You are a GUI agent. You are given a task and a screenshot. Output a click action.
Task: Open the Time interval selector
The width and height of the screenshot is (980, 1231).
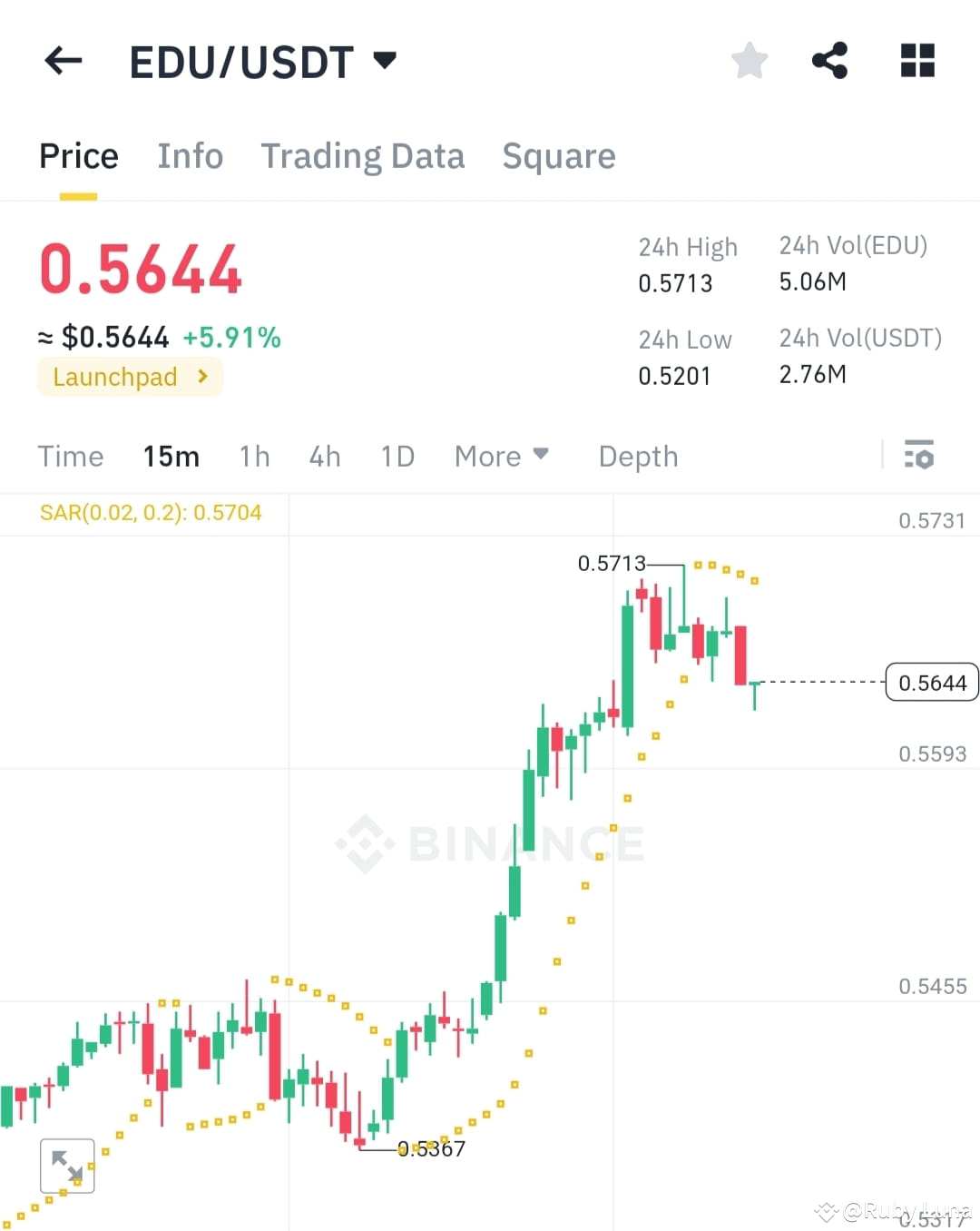[x=71, y=457]
